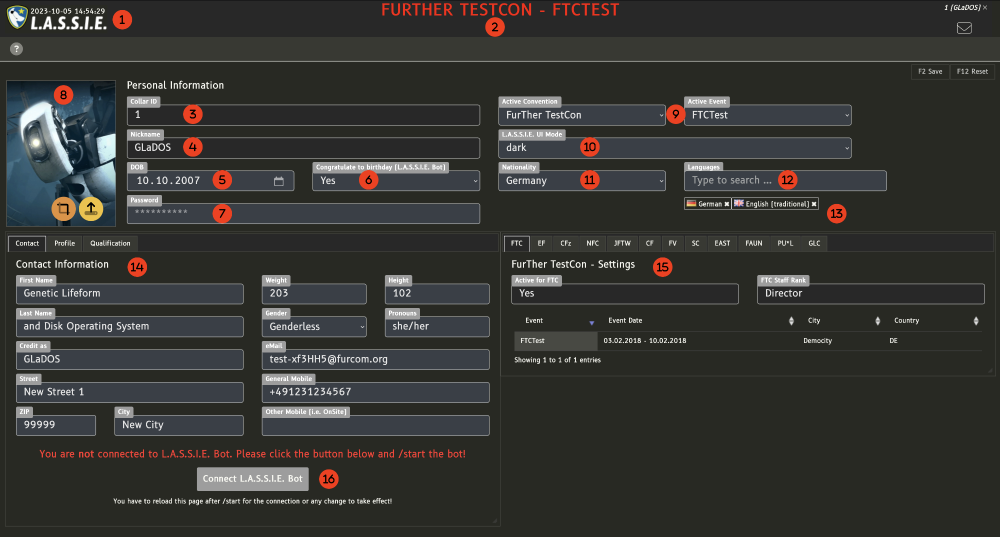Expand the Gender dropdown
1000x537 pixels.
[x=361, y=327]
